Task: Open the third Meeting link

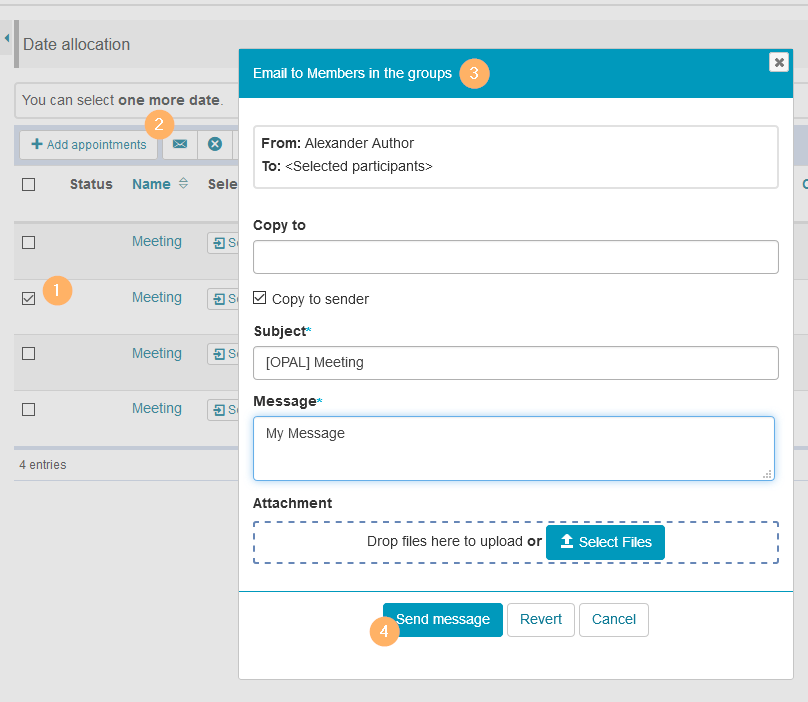Action: click(x=157, y=353)
